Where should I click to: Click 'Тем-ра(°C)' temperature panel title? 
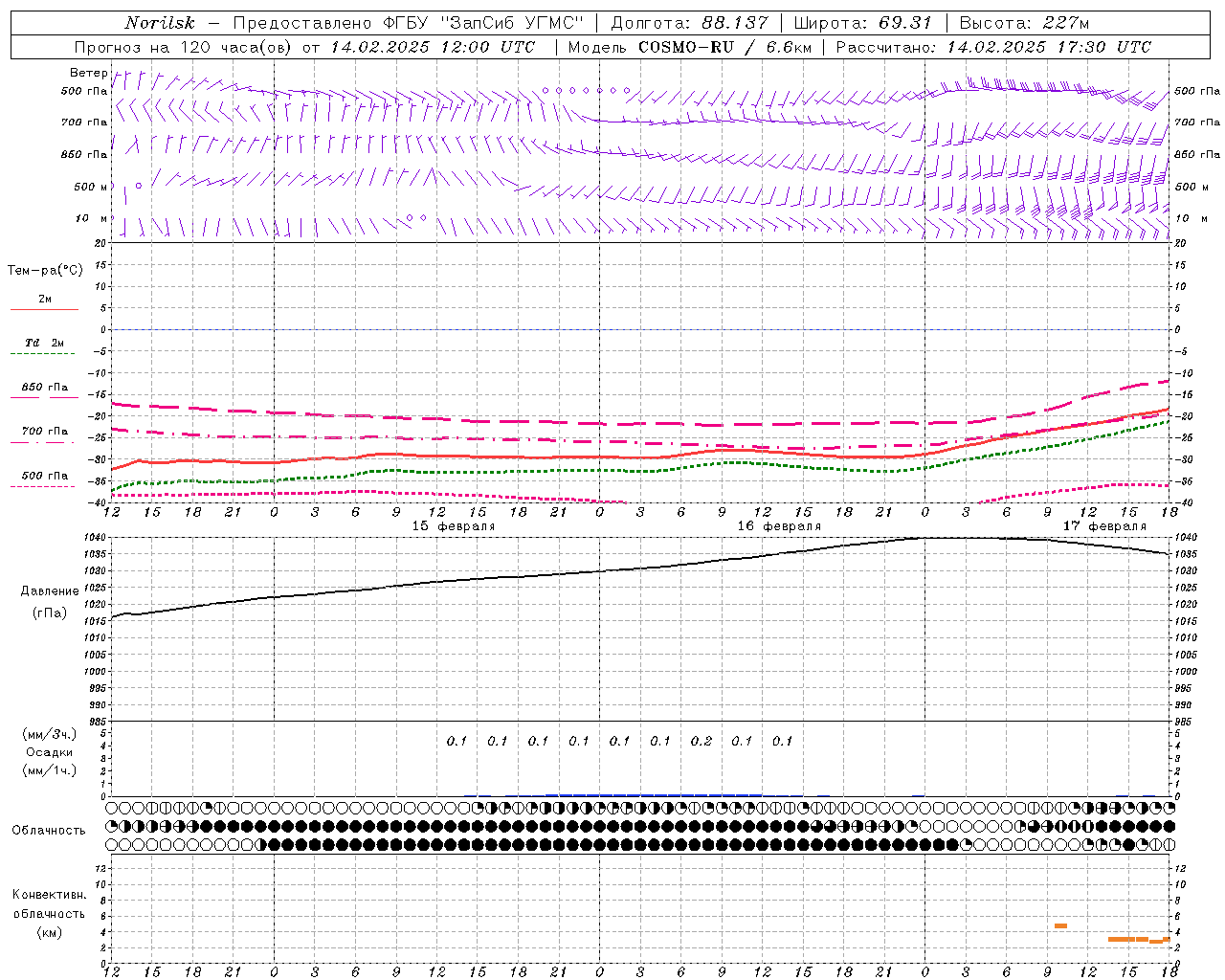[x=45, y=271]
